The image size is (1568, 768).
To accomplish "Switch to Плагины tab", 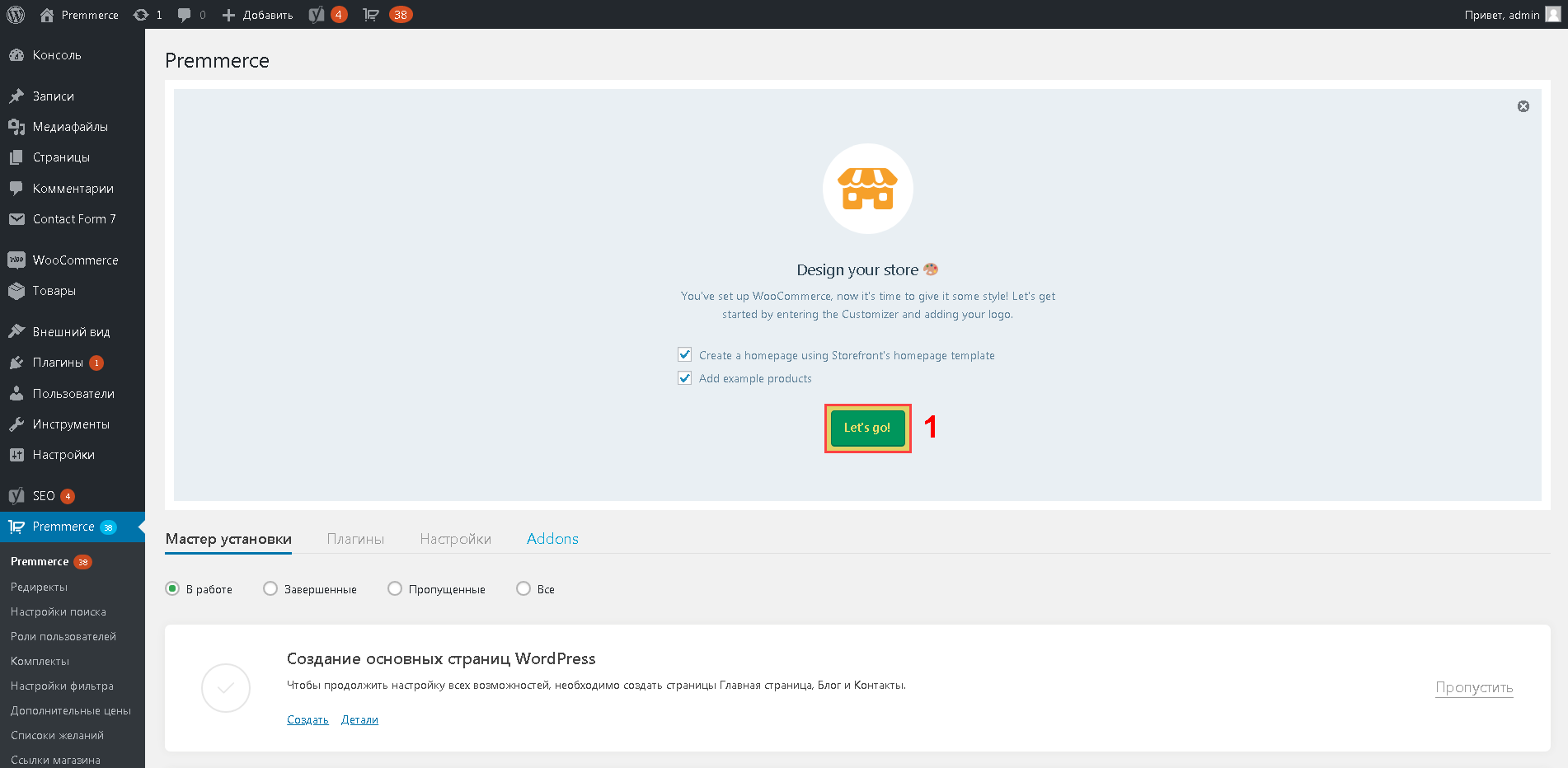I will [x=355, y=539].
